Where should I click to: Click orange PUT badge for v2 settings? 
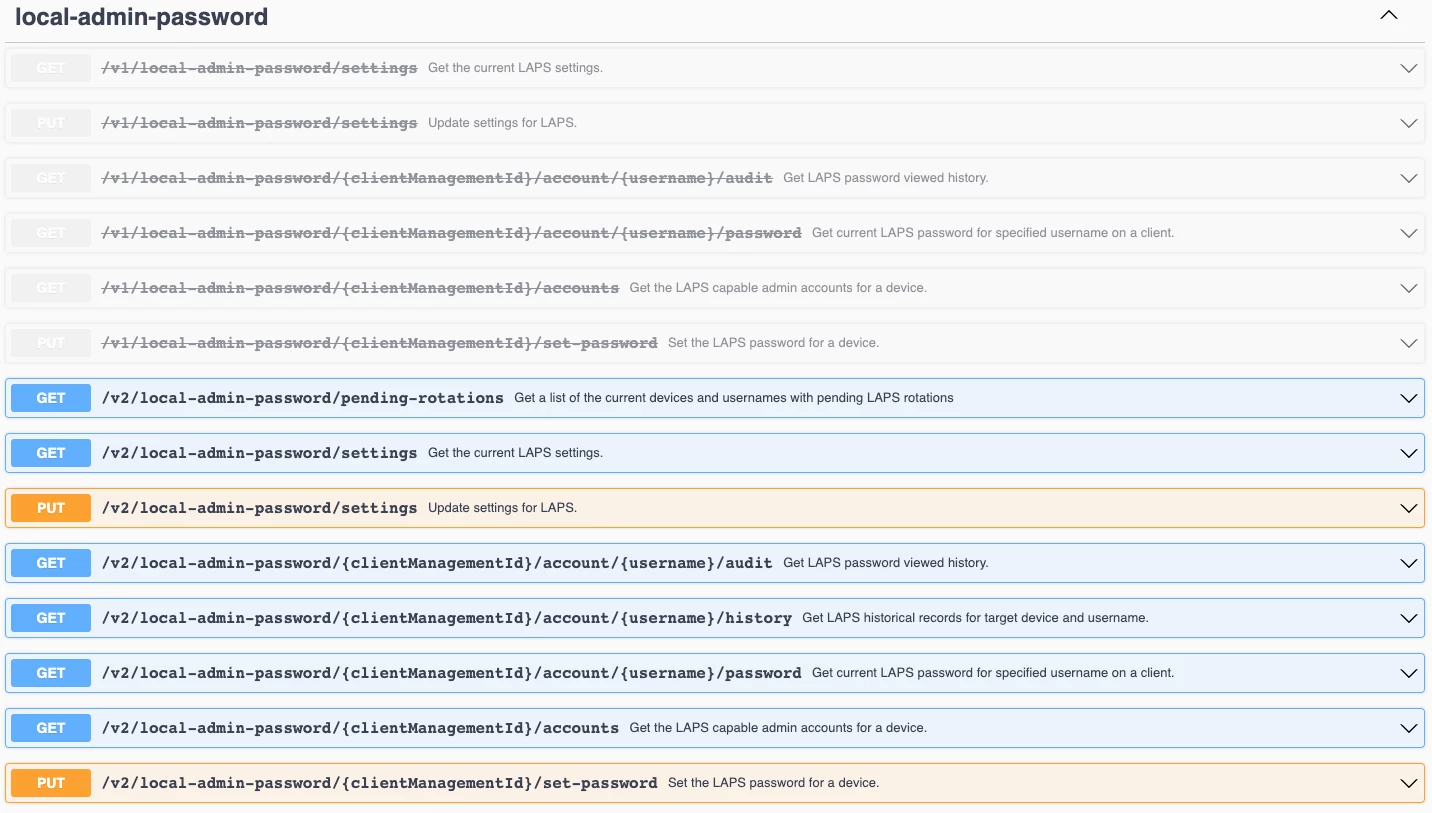click(x=51, y=508)
